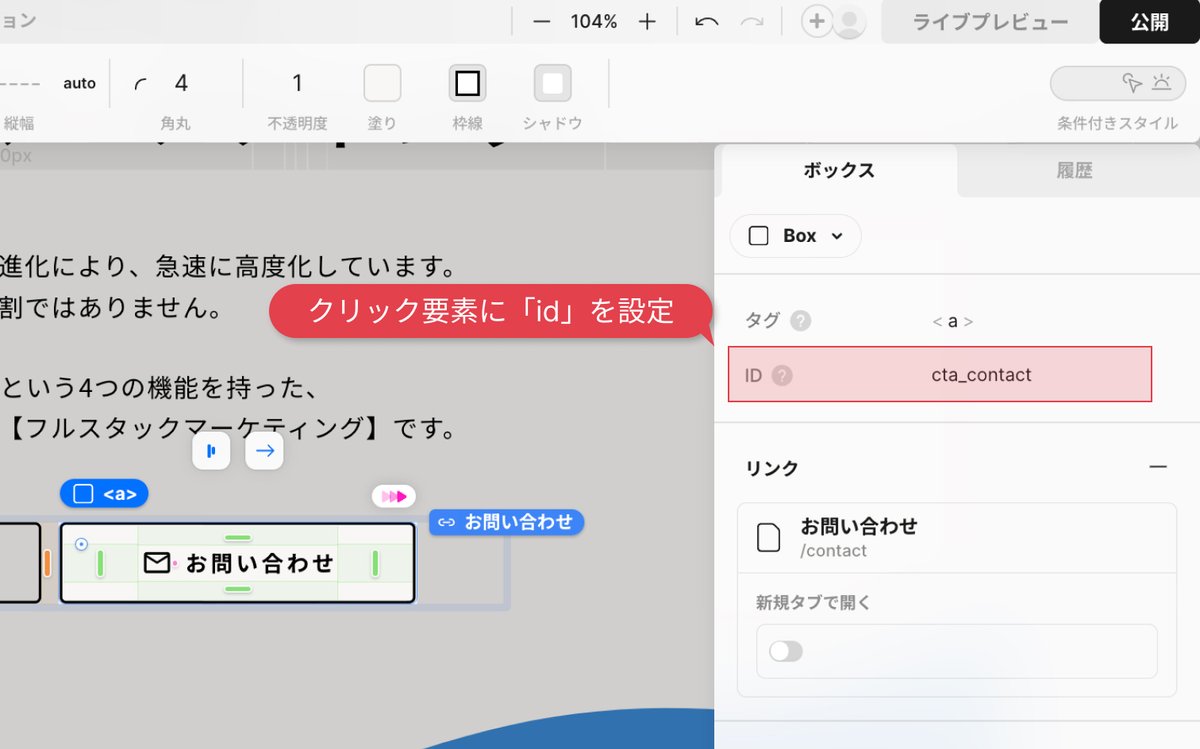Switch to the 履歴 tab
This screenshot has height=749, width=1200.
(x=1075, y=171)
